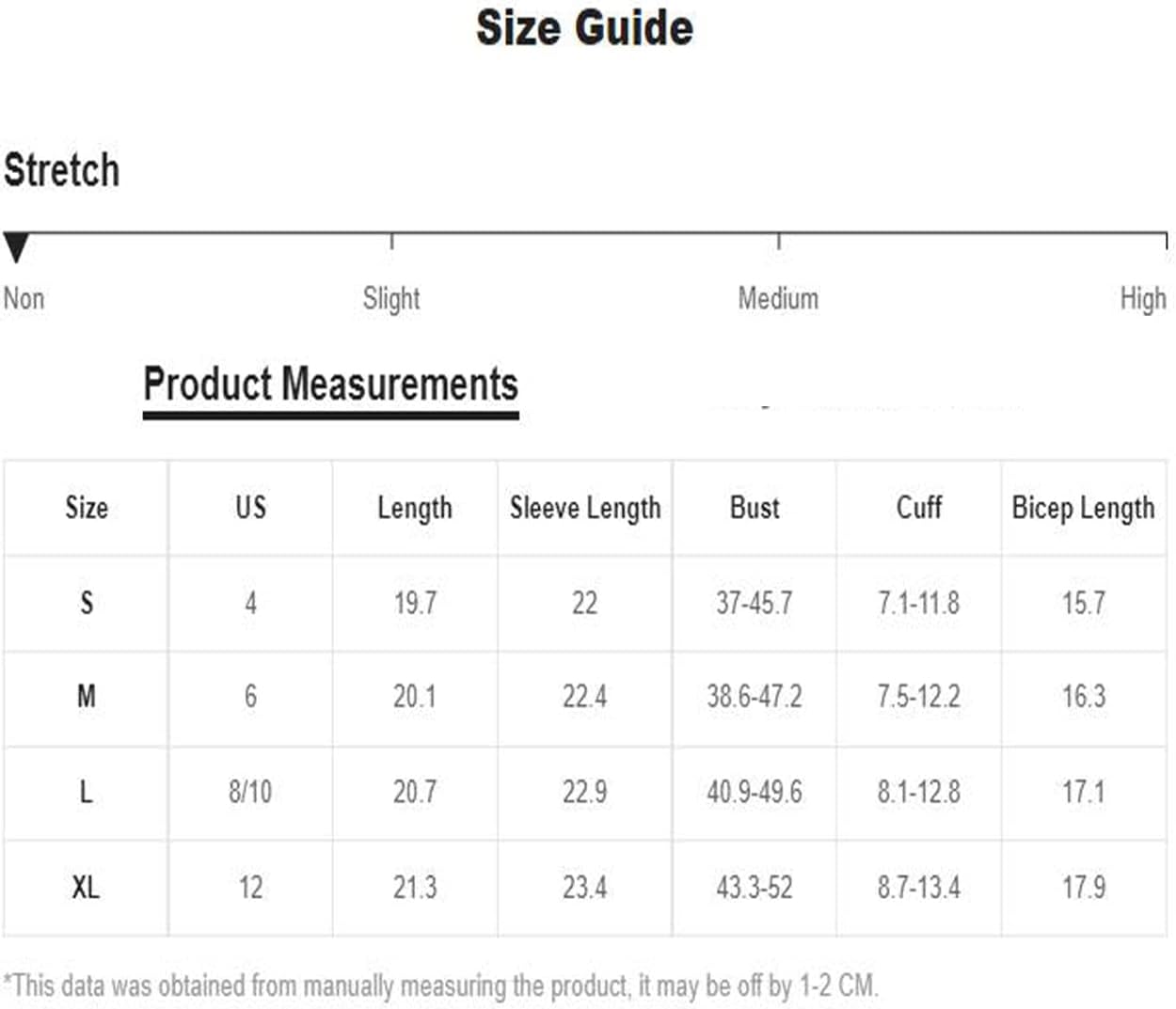1176x1009 pixels.
Task: Click the Size Guide title
Action: pyautogui.click(x=584, y=28)
